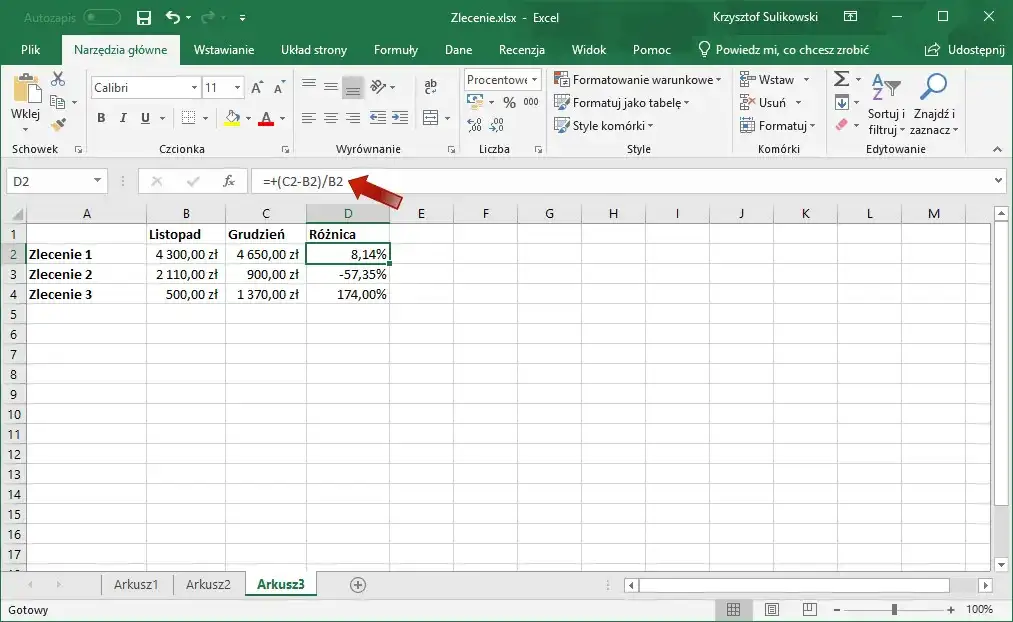Switch to Page Layout view icon
This screenshot has height=622, width=1013.
coord(771,609)
